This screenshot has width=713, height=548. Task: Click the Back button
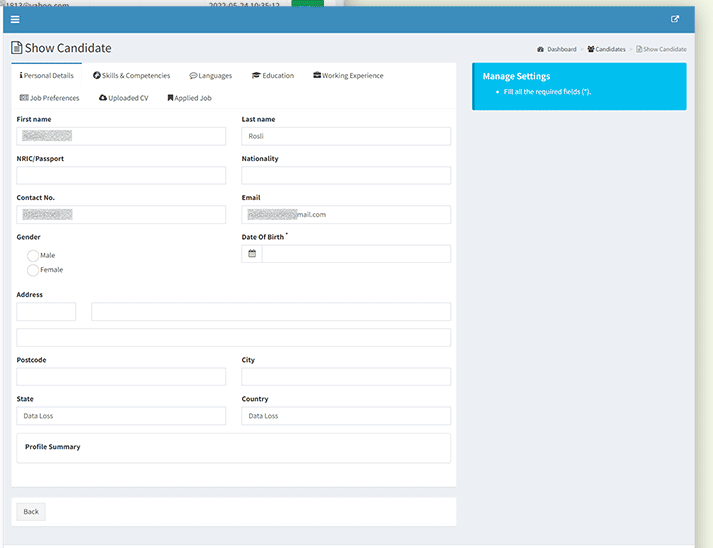click(x=31, y=512)
